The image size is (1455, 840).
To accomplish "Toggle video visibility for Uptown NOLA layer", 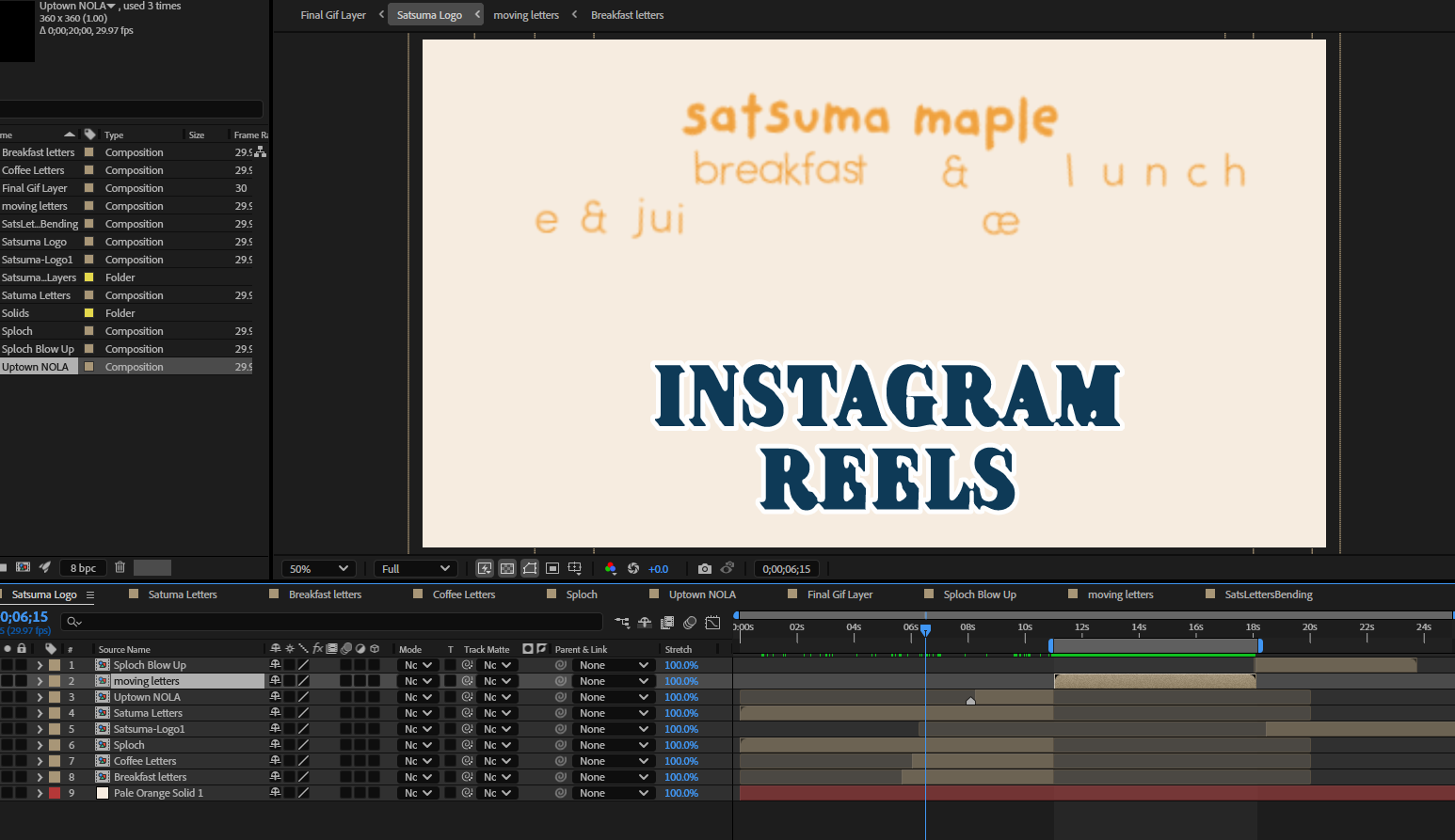I will coord(8,697).
